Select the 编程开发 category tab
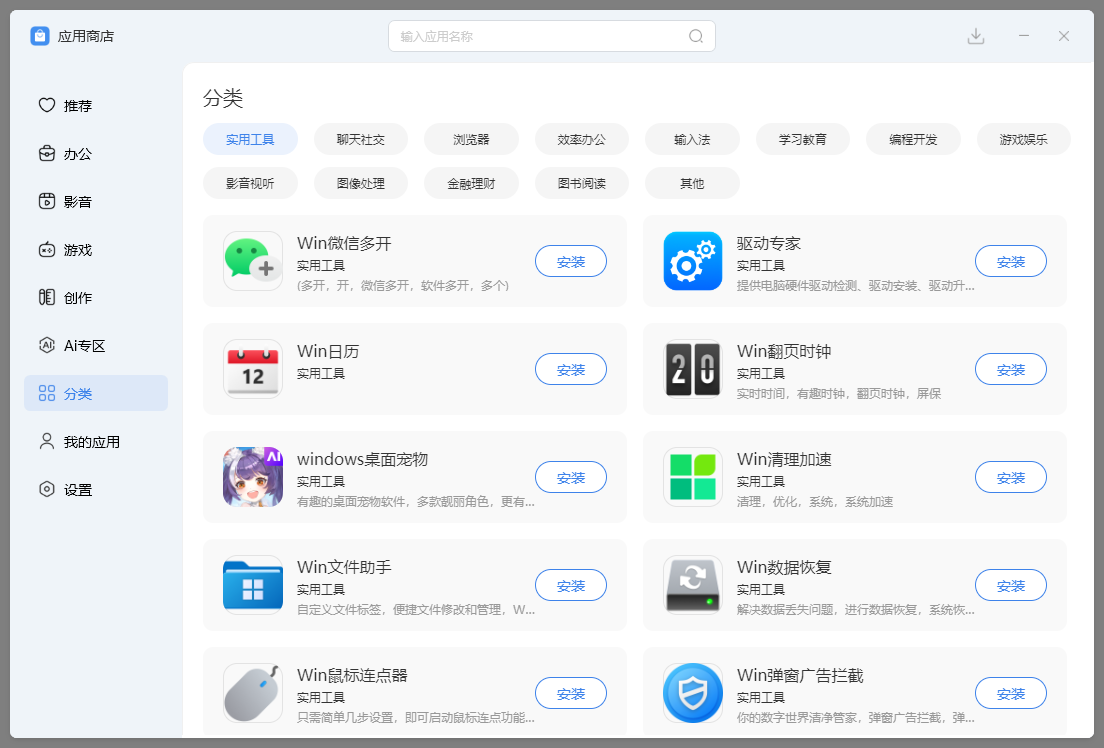 tap(912, 139)
